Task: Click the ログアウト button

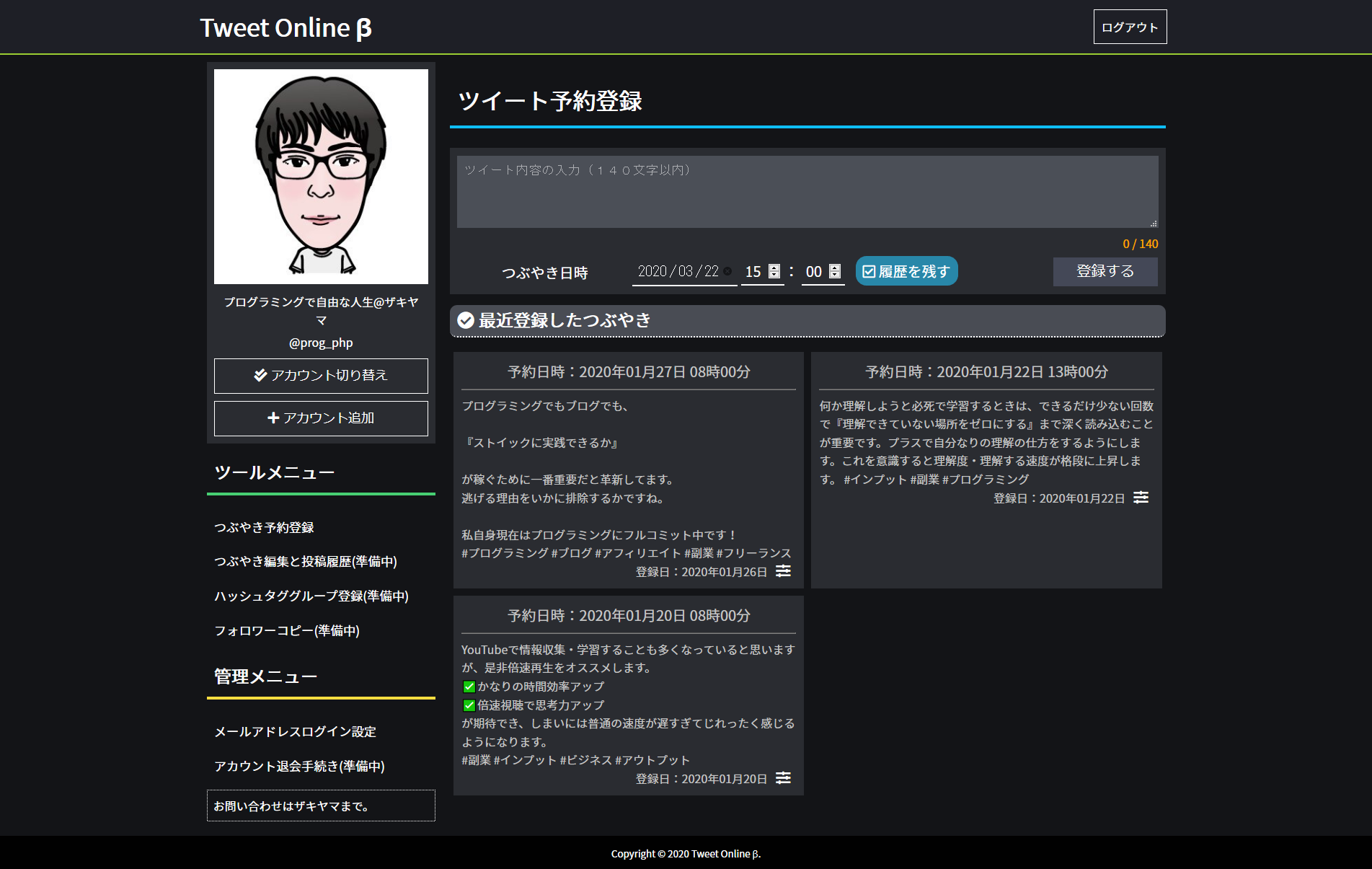Action: (1130, 27)
